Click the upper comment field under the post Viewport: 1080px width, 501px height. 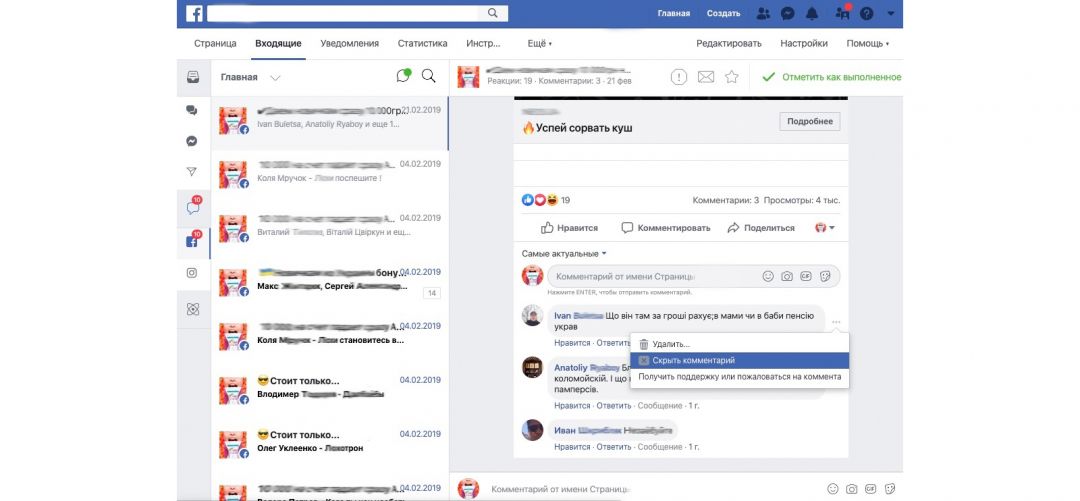(694, 276)
